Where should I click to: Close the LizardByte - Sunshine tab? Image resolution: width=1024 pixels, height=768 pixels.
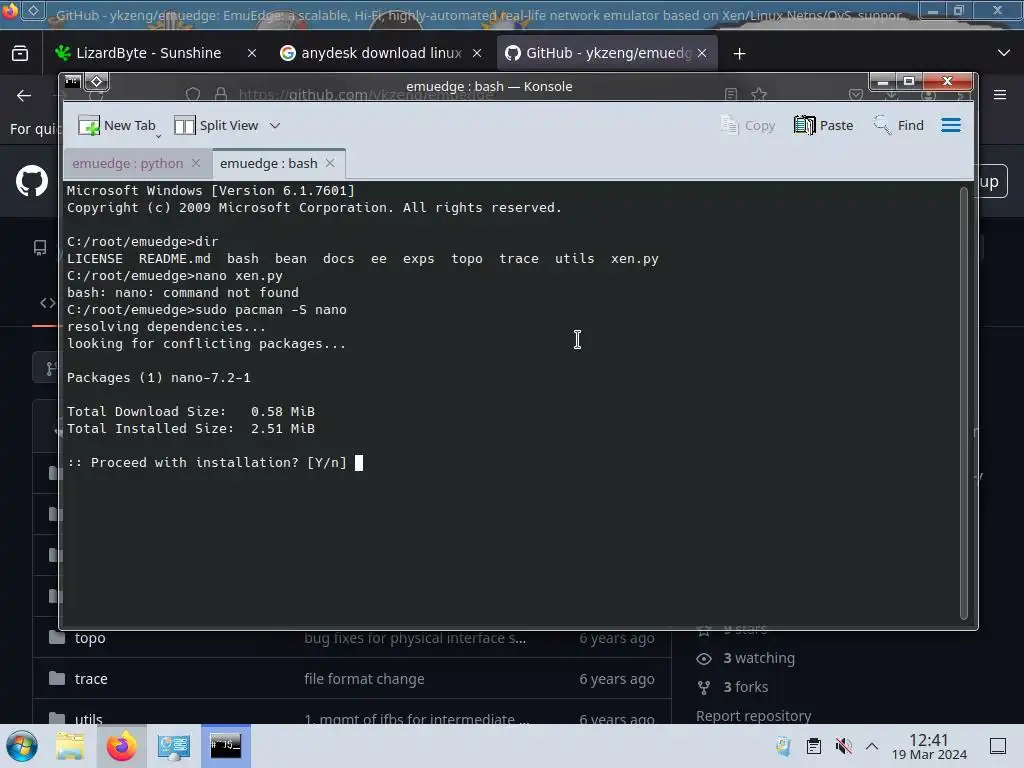pos(252,54)
